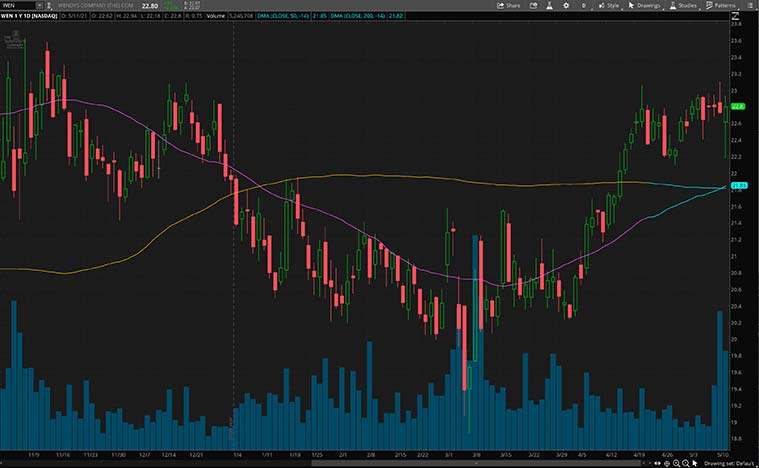Click the chart grid icon next to Share
The height and width of the screenshot is (468, 759).
point(535,5)
